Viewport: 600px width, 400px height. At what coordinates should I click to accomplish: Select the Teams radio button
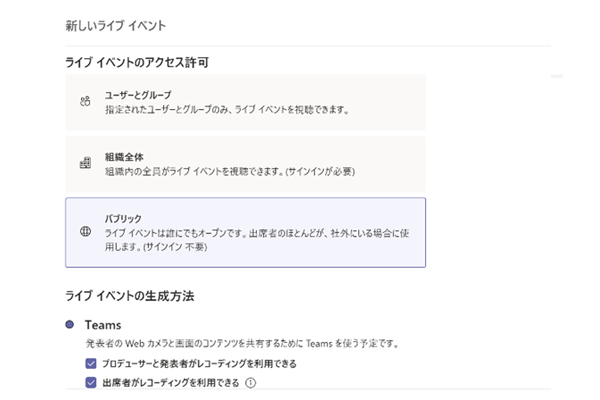(70, 325)
